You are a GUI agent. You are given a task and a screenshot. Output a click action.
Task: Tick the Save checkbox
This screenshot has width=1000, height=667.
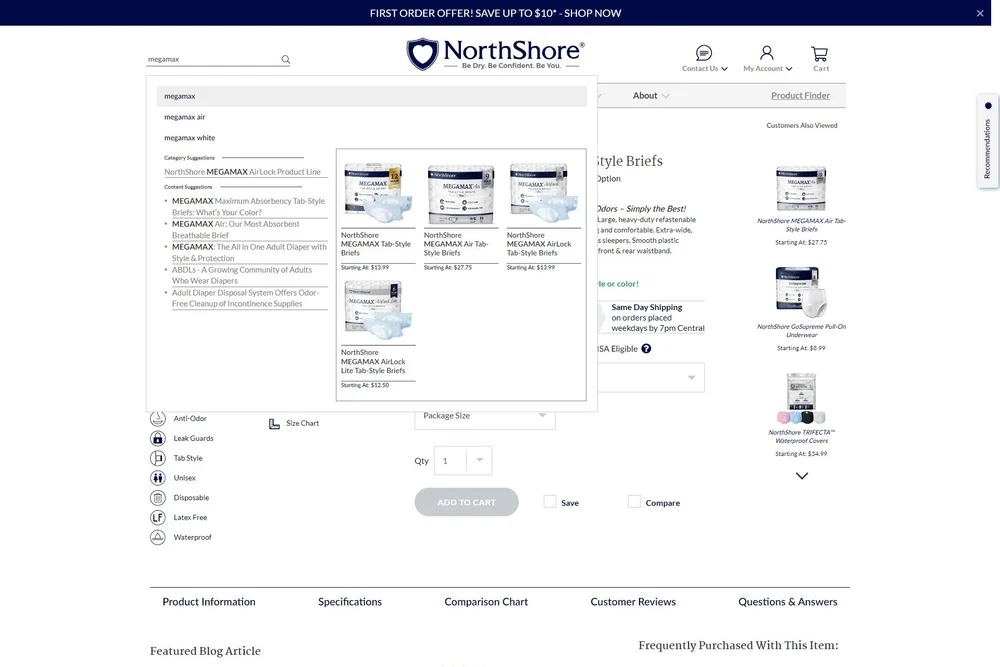coord(550,502)
